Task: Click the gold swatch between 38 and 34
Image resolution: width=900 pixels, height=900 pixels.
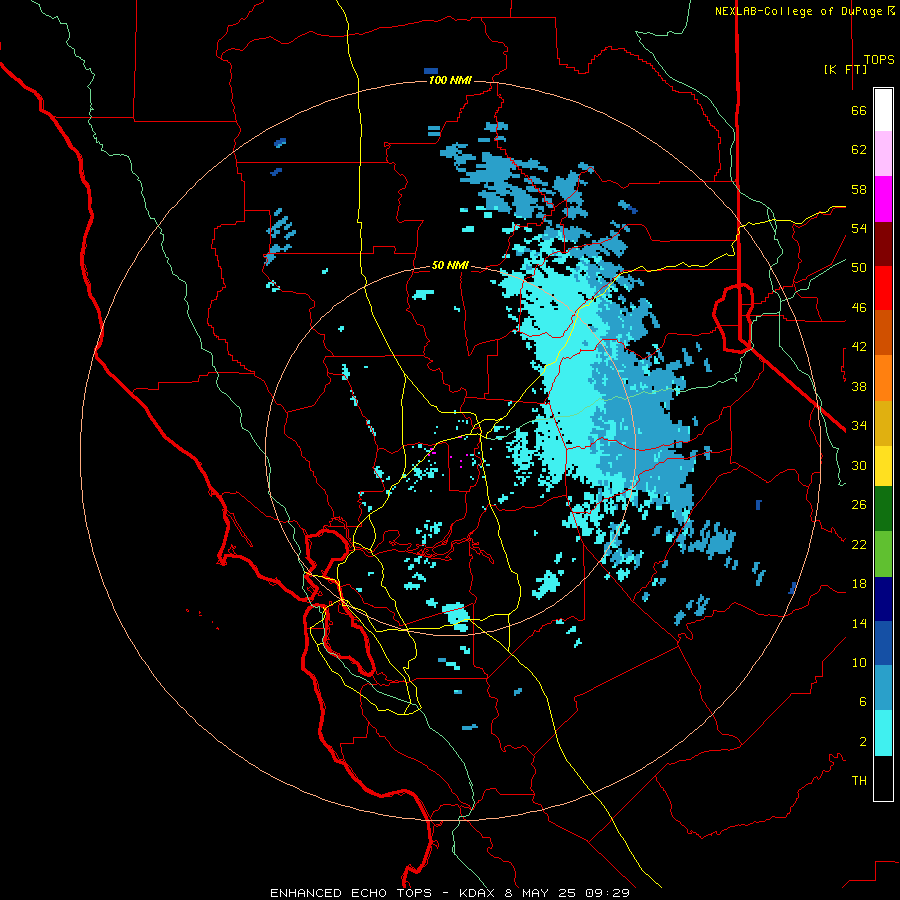Action: click(883, 423)
